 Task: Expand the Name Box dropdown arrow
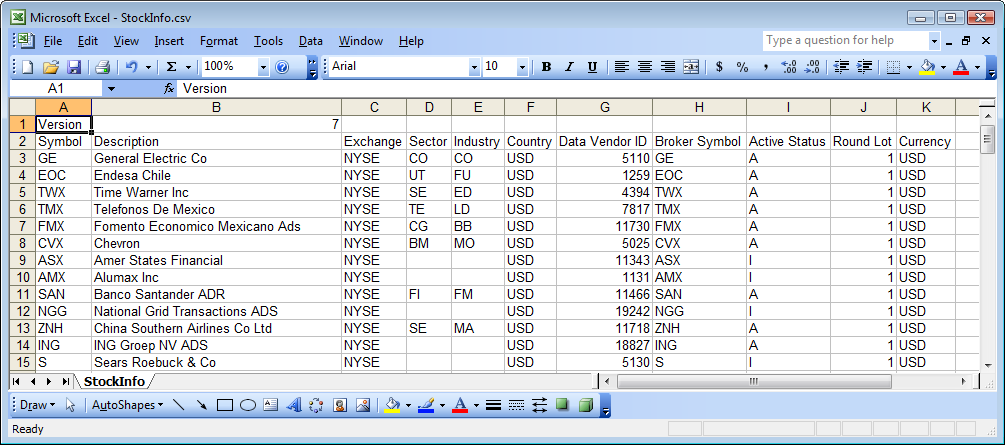point(112,88)
